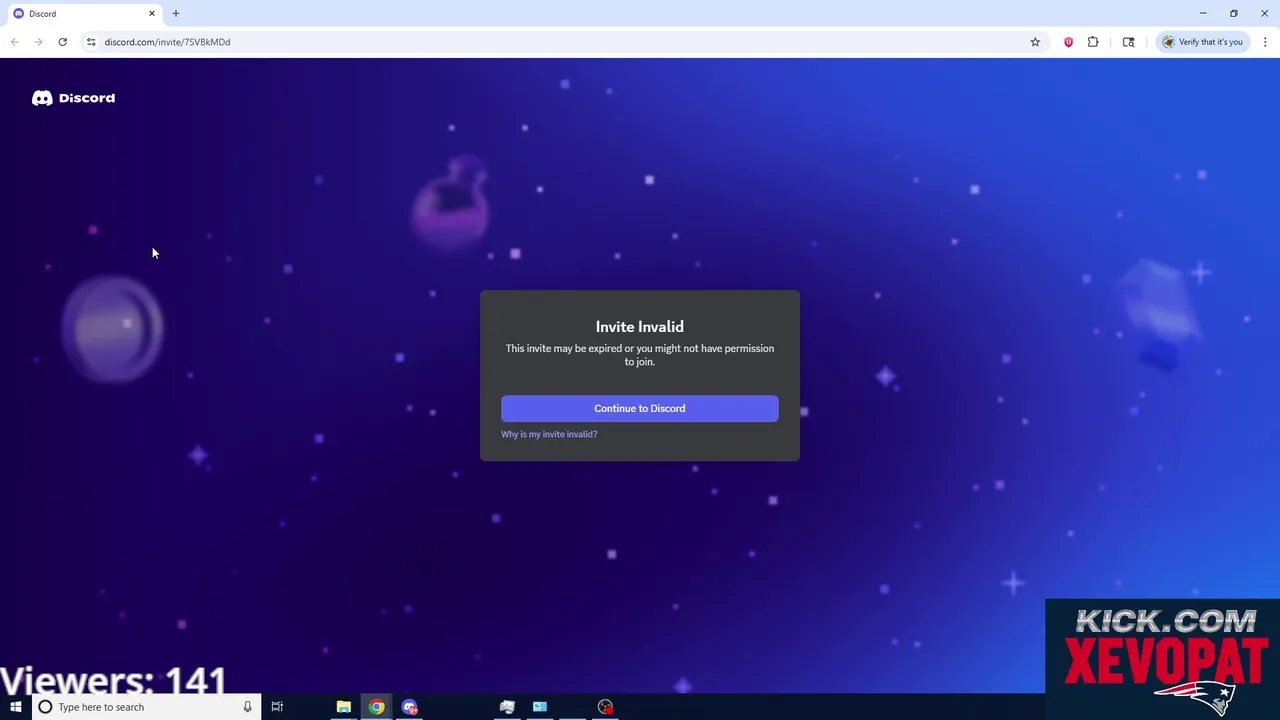The image size is (1280, 720).
Task: Go back using the browser back arrow
Action: 14,42
